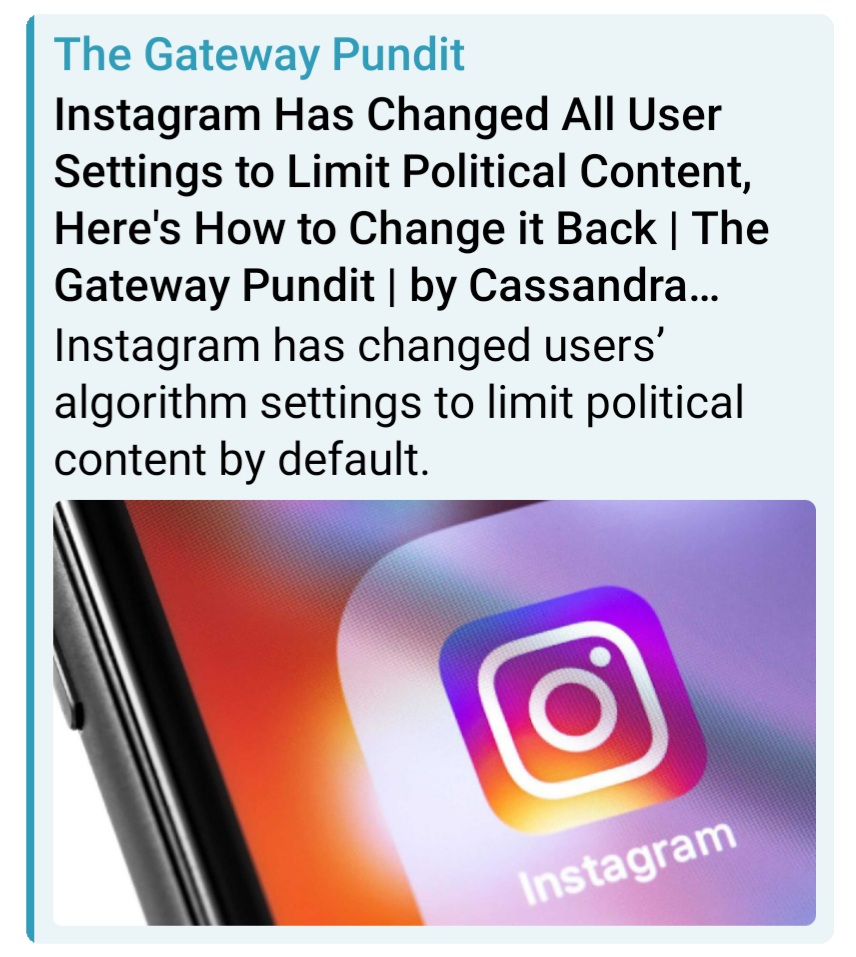This screenshot has width=856, height=957.
Task: Click headline text "Settings to Limit Political Content,"
Action: point(403,172)
